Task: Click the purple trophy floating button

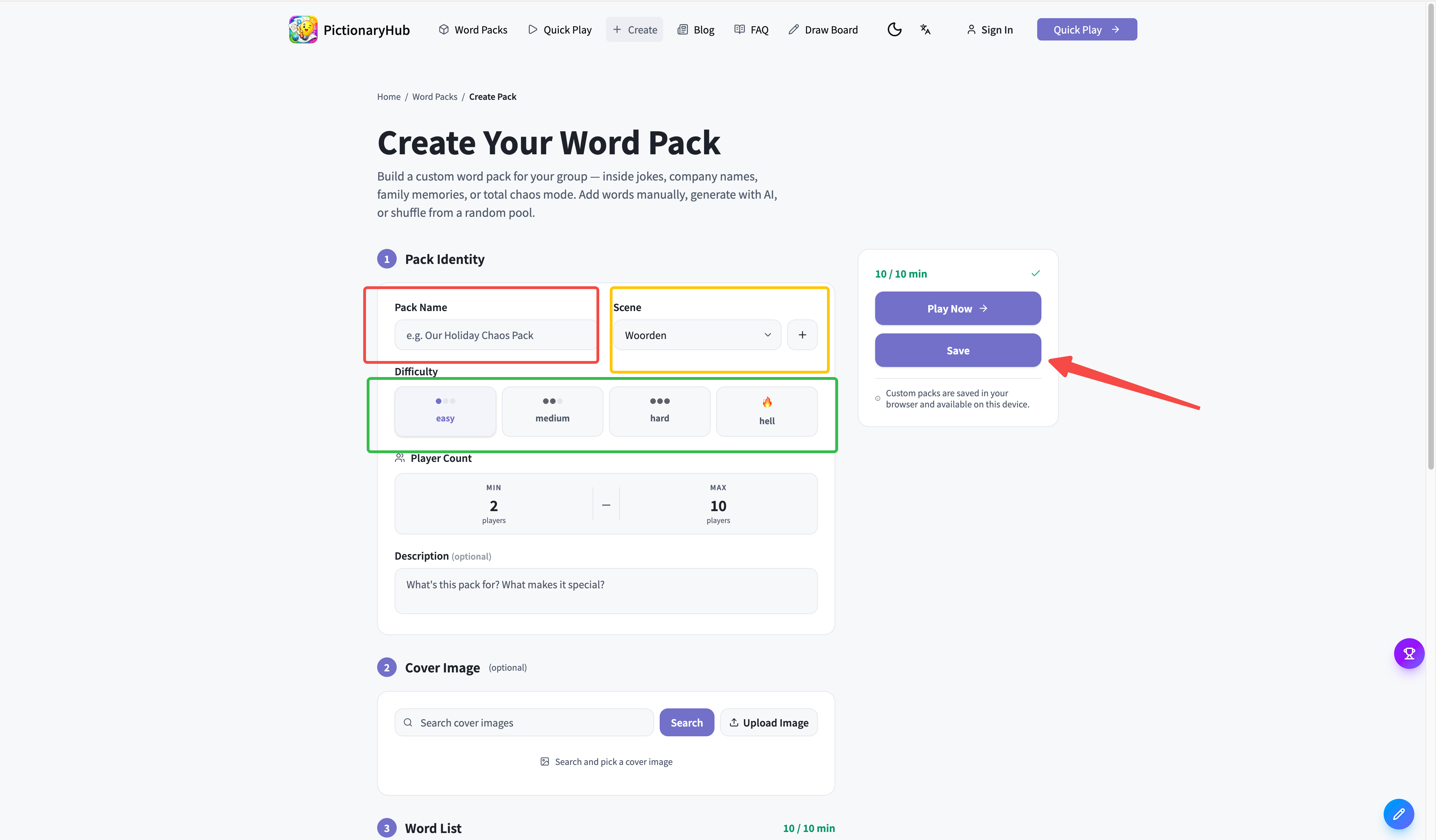Action: pos(1409,653)
